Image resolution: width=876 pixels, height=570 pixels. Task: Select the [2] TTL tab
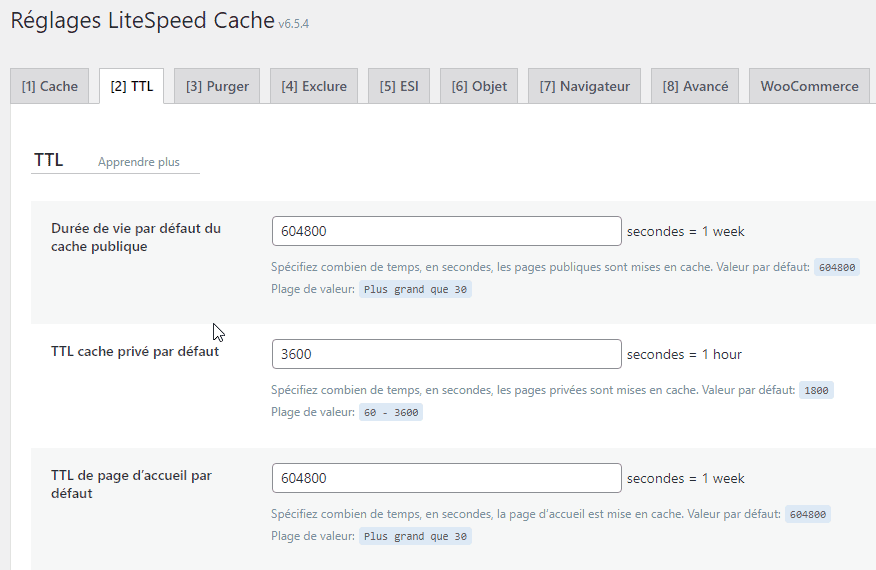coord(131,86)
